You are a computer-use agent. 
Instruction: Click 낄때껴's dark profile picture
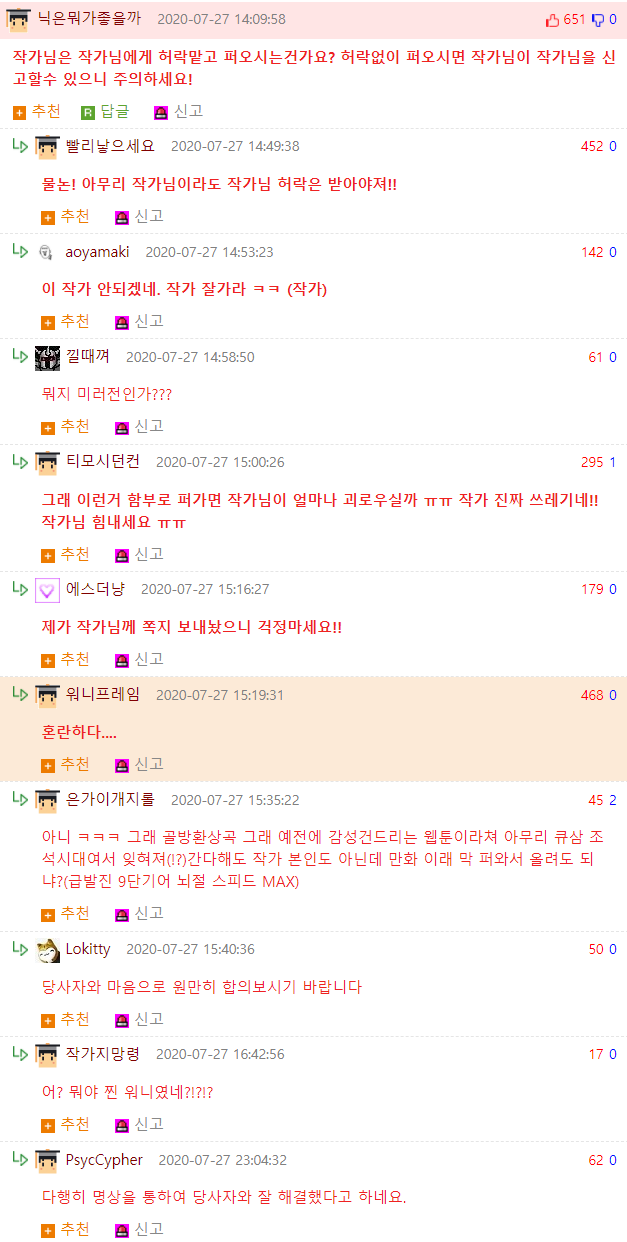(47, 357)
